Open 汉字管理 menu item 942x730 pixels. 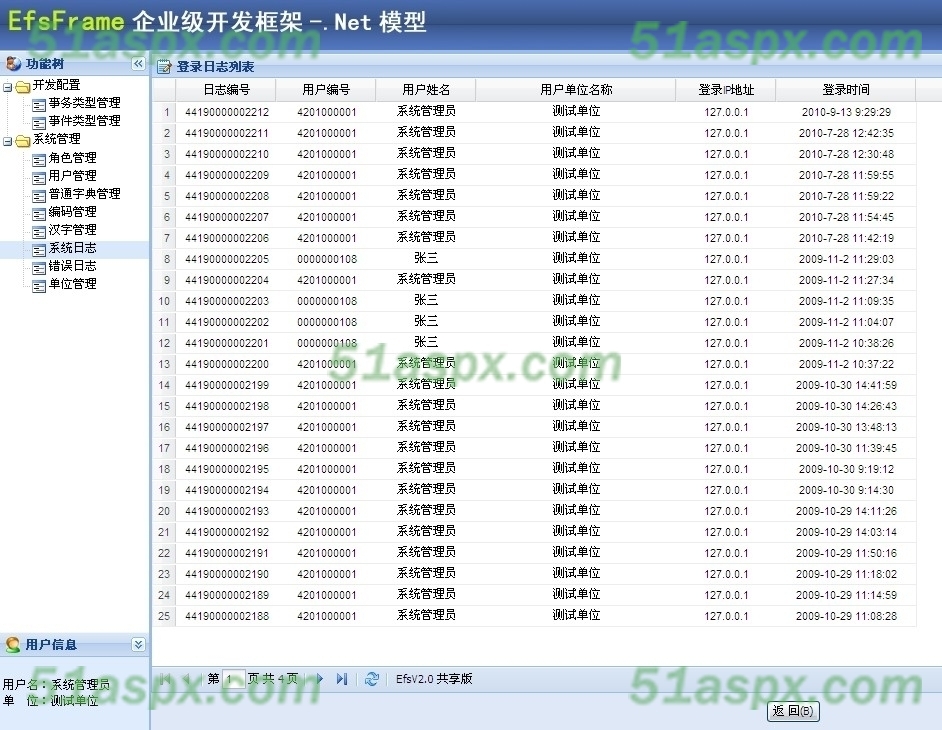(73, 230)
